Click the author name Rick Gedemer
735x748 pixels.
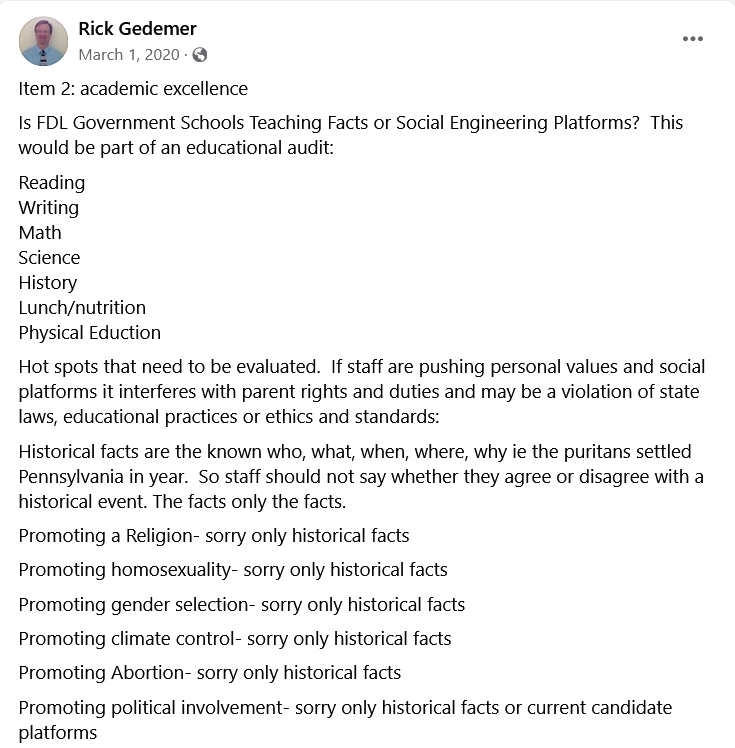(138, 28)
